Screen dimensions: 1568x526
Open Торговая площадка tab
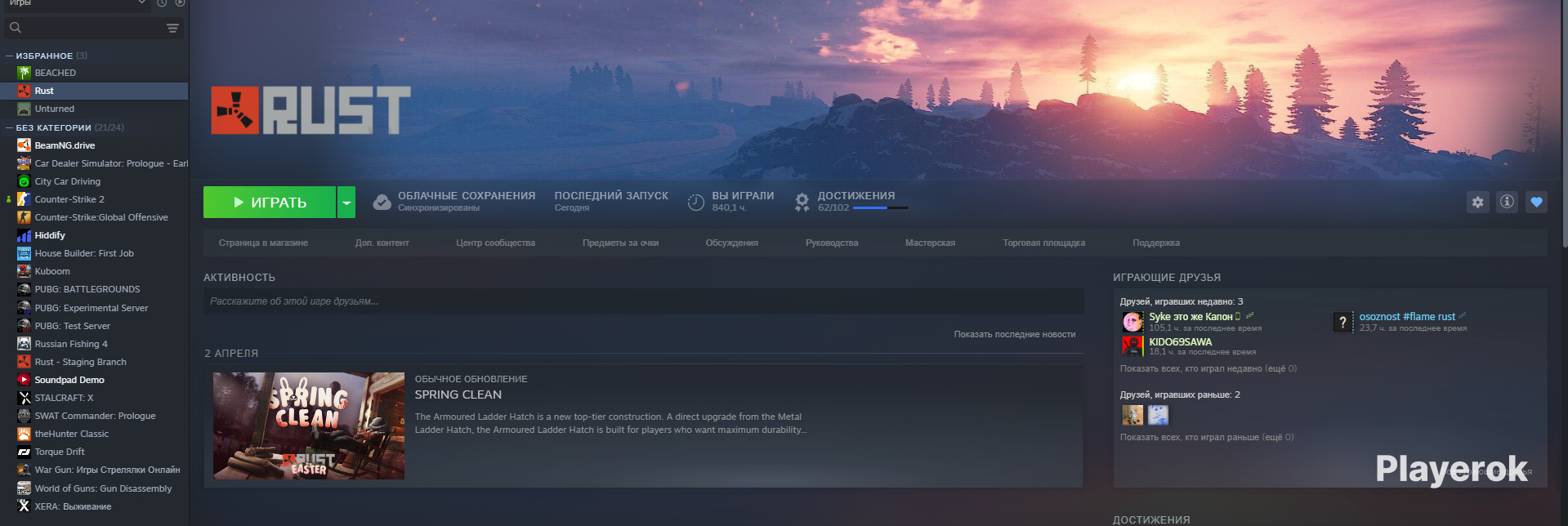coord(1043,243)
